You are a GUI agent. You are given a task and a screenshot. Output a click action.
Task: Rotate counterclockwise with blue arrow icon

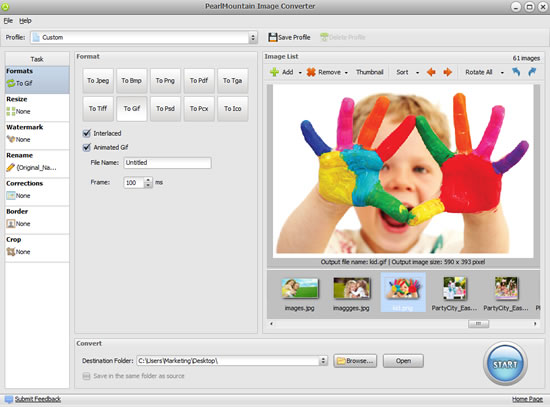(516, 72)
